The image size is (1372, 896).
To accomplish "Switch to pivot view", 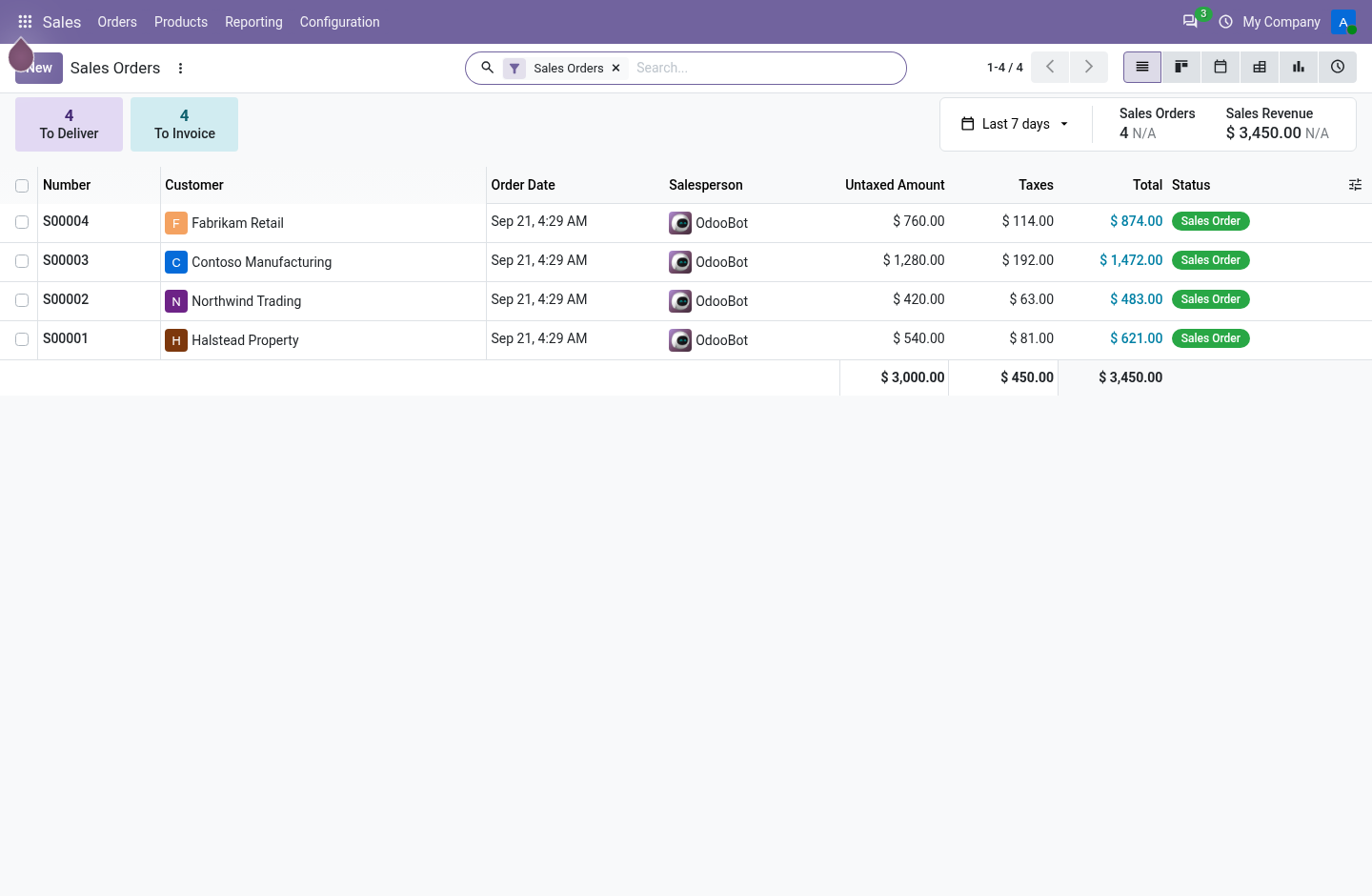I will pos(1260,68).
